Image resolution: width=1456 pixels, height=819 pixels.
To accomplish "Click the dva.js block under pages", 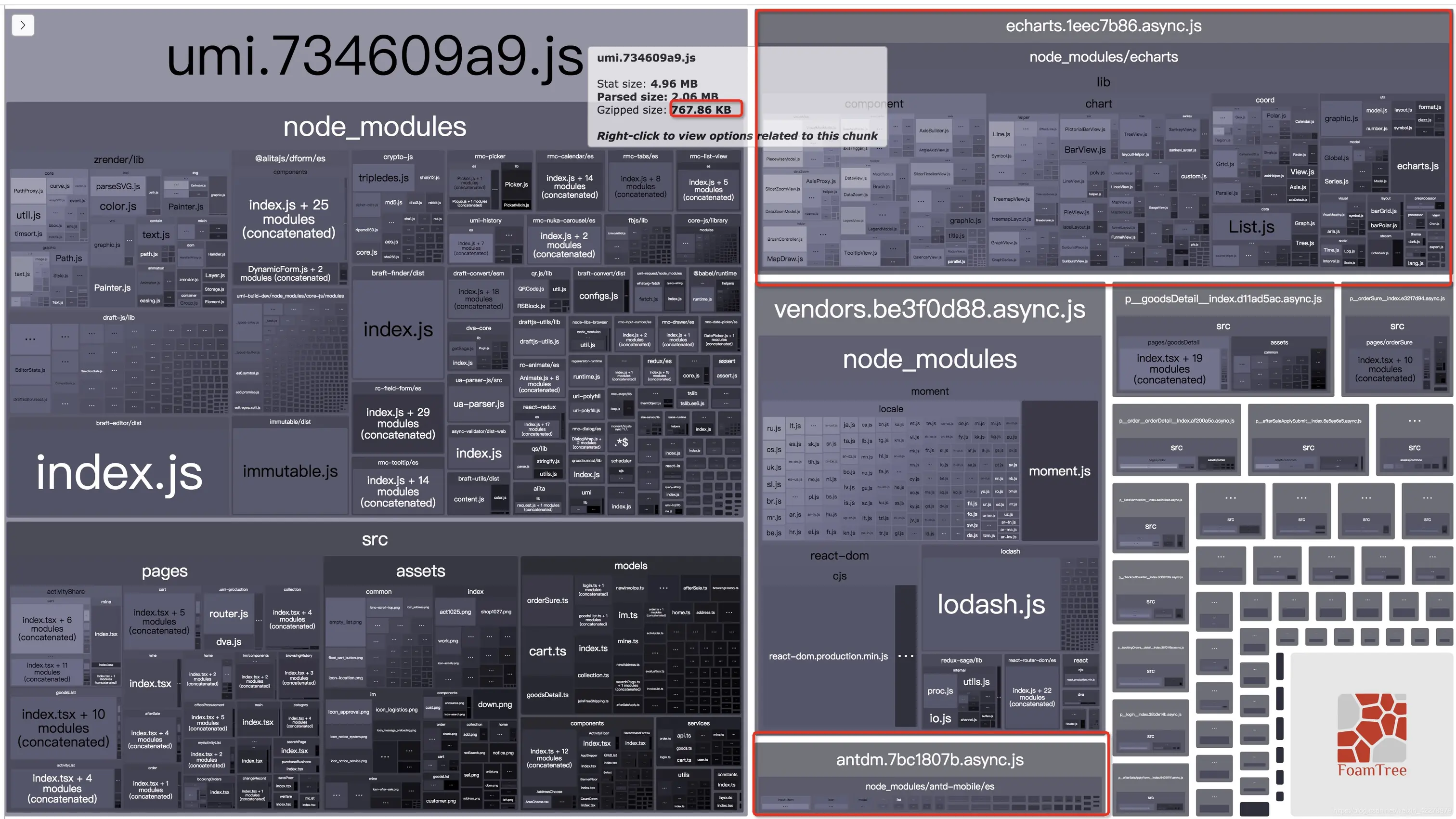I will point(228,642).
